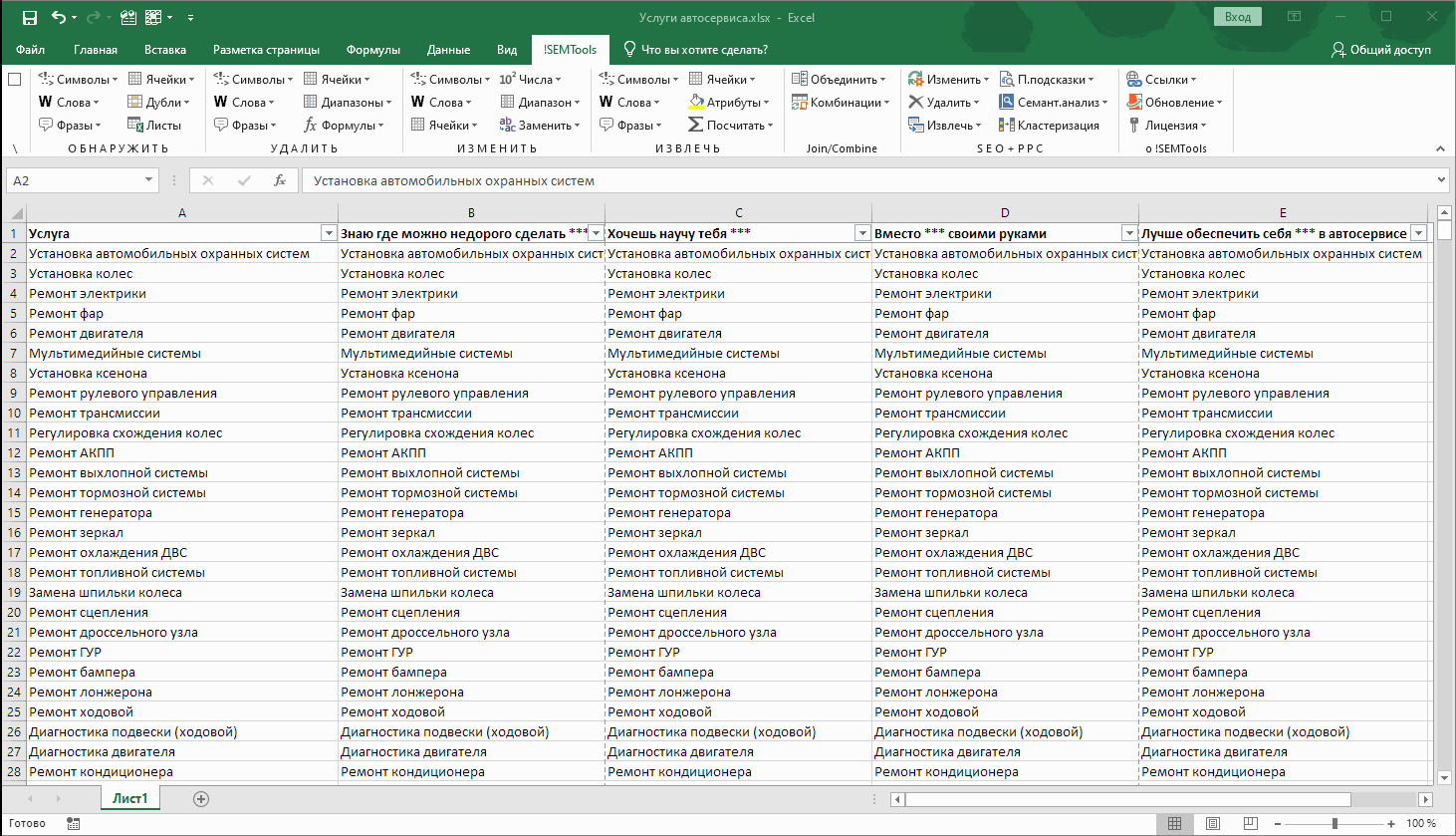
Task: Open the Лицензия item in !SEMTools group
Action: point(1166,126)
